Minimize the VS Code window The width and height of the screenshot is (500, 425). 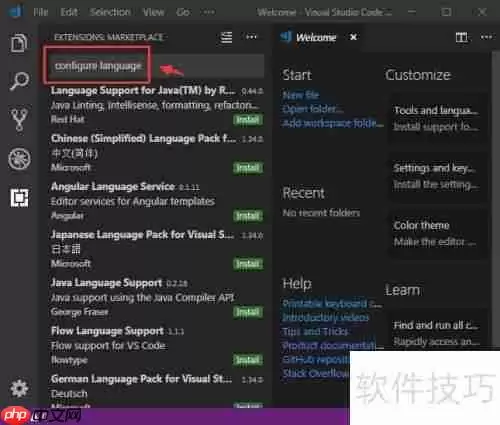pyautogui.click(x=412, y=12)
